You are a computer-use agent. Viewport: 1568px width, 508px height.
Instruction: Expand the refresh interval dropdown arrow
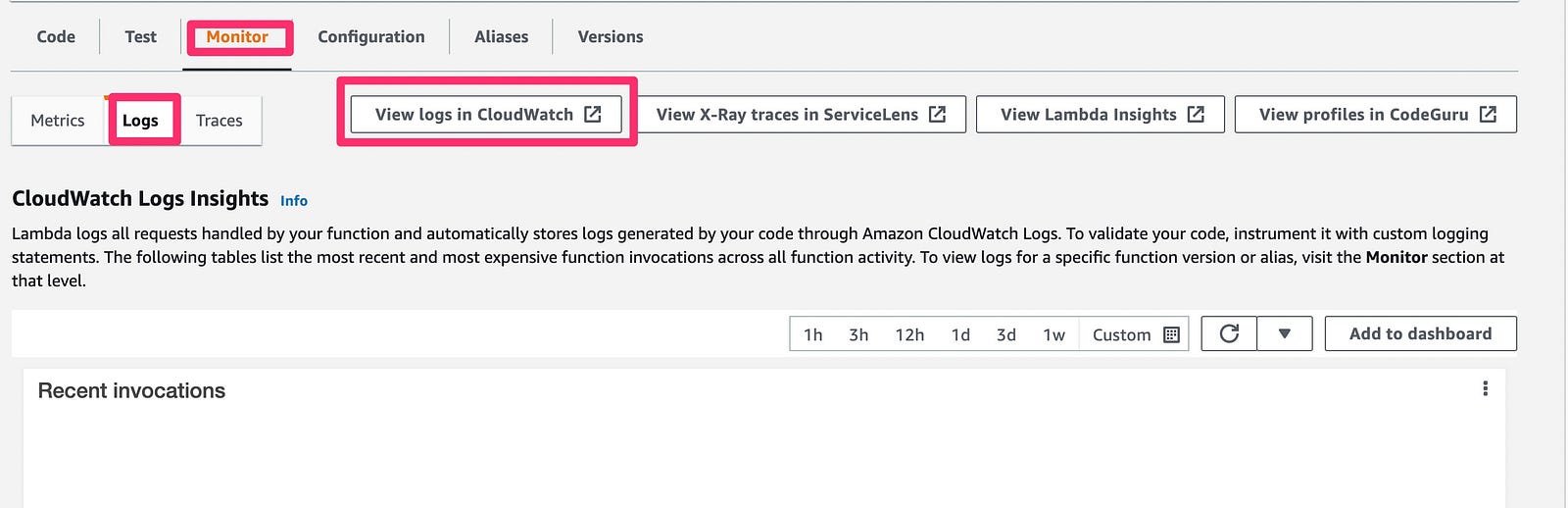(x=1284, y=333)
